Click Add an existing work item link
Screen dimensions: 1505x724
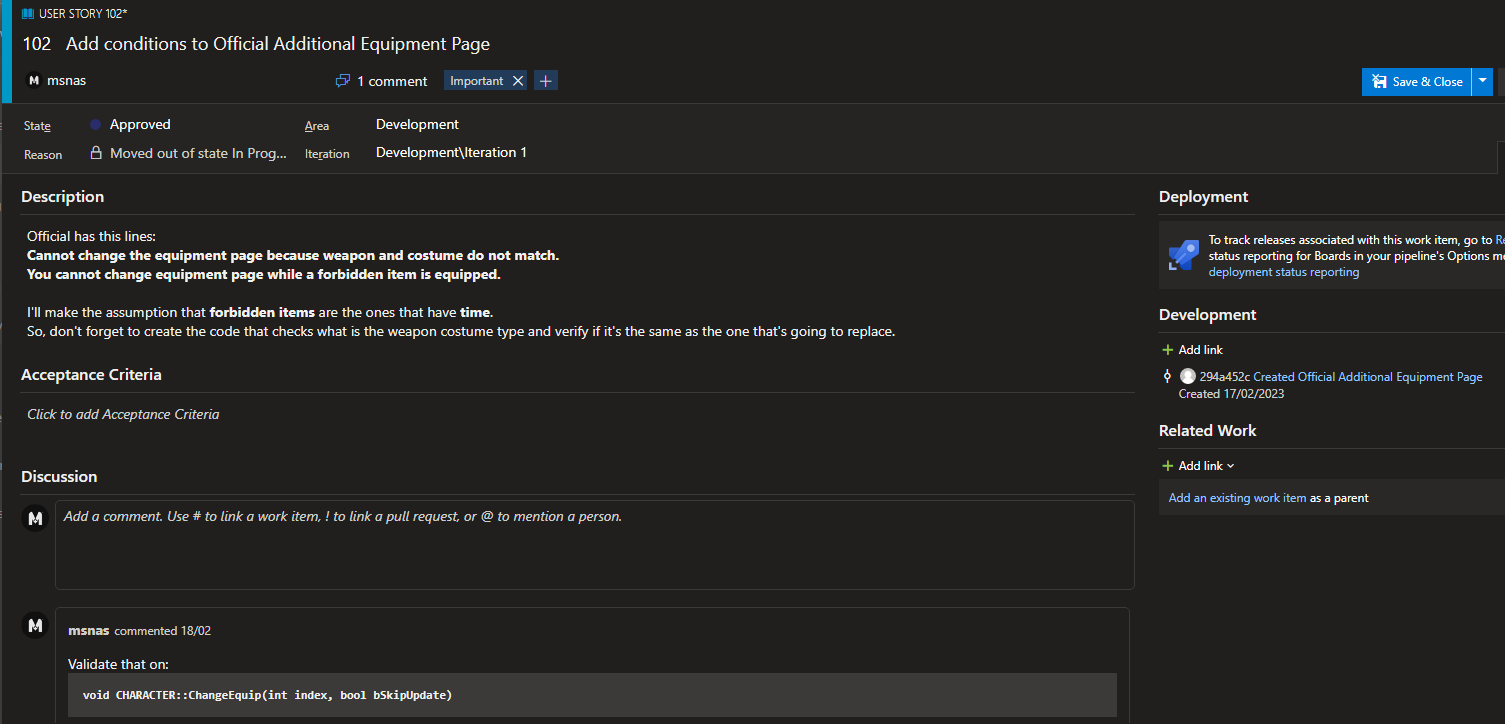pyautogui.click(x=1237, y=498)
